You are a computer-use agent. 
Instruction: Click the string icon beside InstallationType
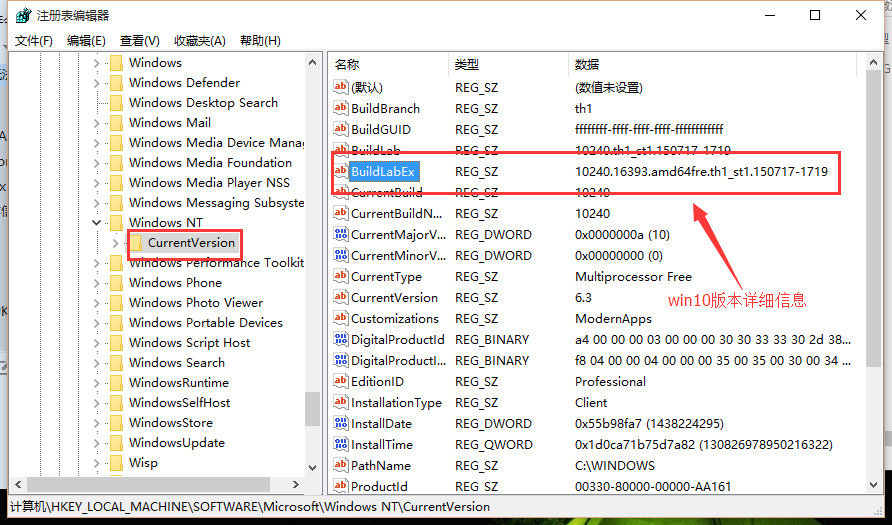click(x=340, y=402)
